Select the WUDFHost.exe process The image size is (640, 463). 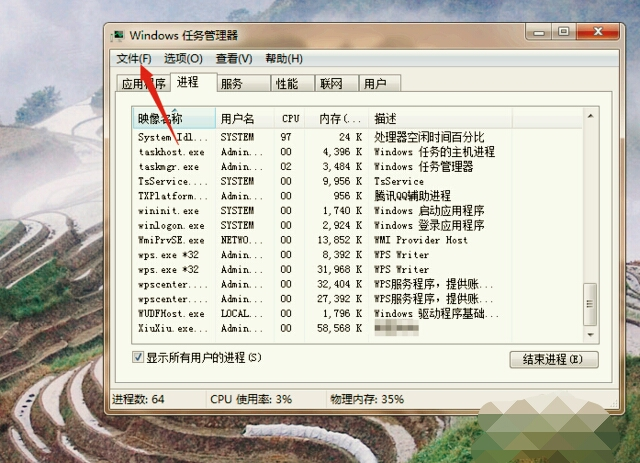358,314
